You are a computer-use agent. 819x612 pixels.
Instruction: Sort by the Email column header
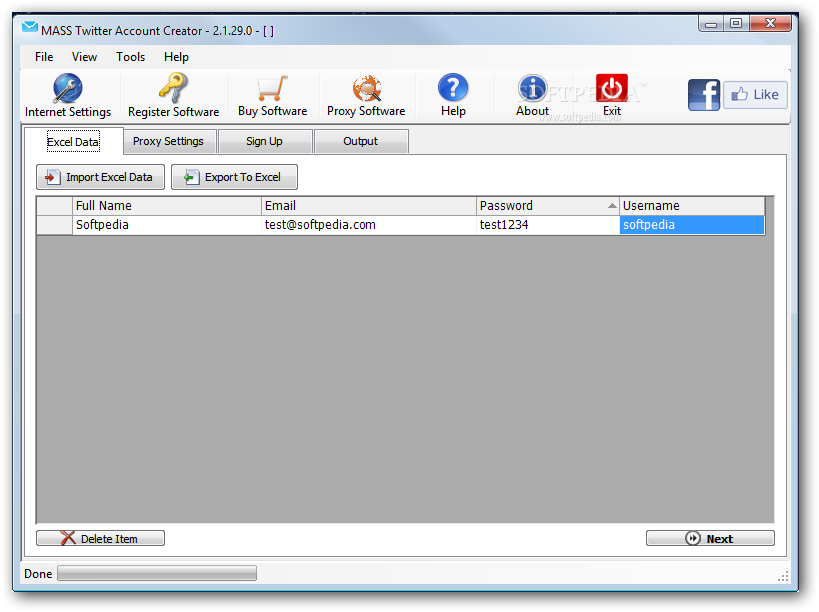pyautogui.click(x=369, y=206)
